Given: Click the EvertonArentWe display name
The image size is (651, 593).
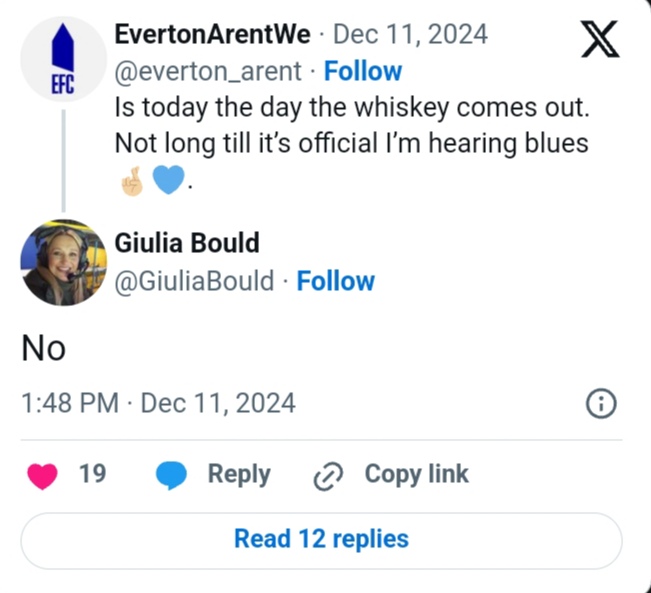Looking at the screenshot, I should coord(213,34).
